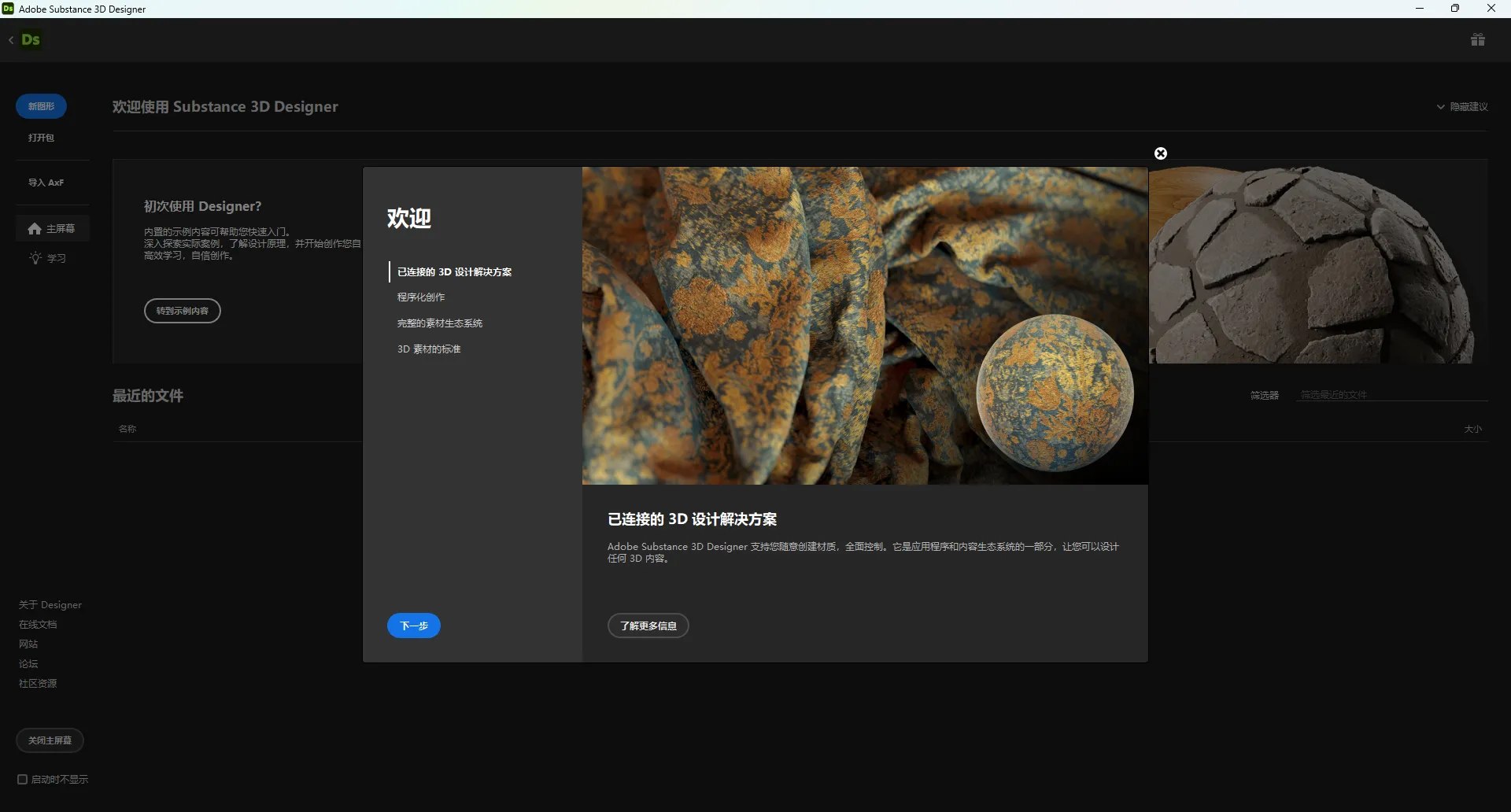Open the gift icon for what's new
1511x812 pixels.
[1478, 39]
